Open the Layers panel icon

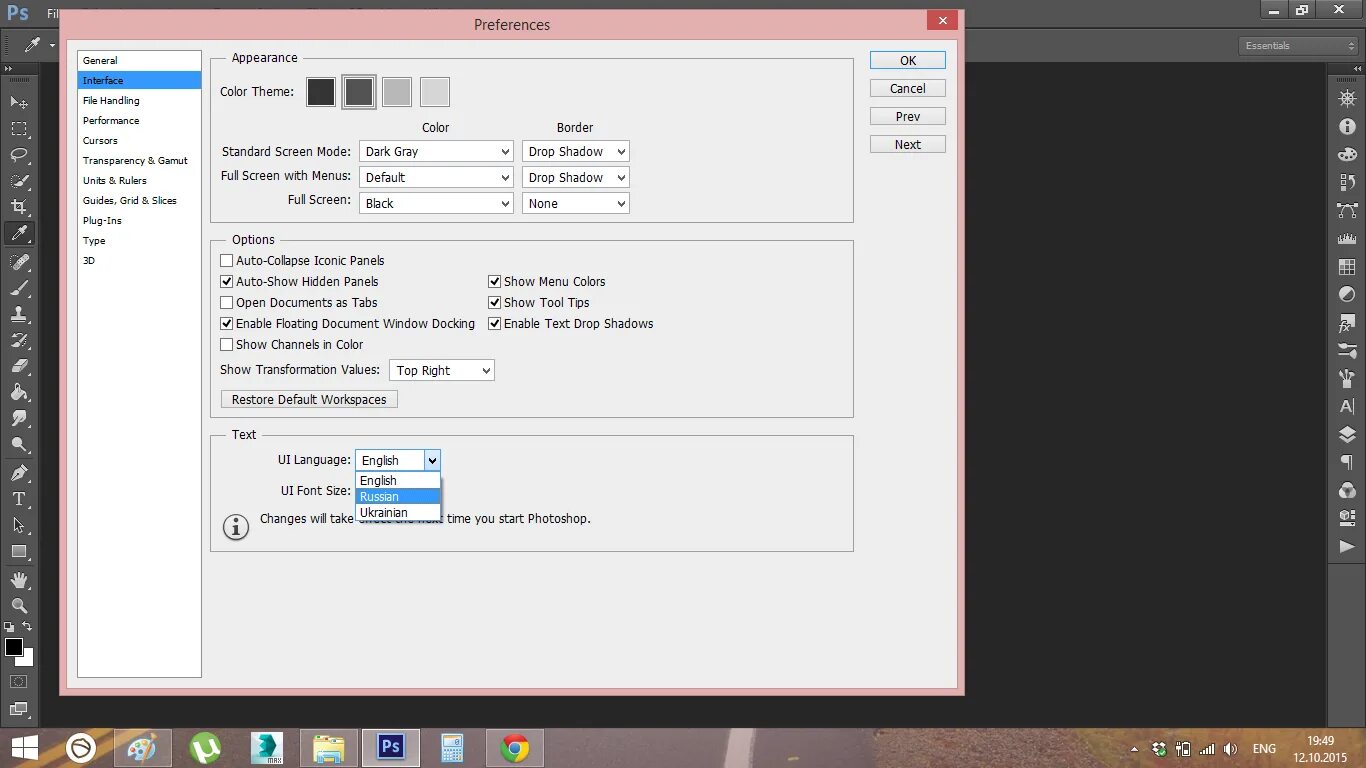tap(1347, 435)
